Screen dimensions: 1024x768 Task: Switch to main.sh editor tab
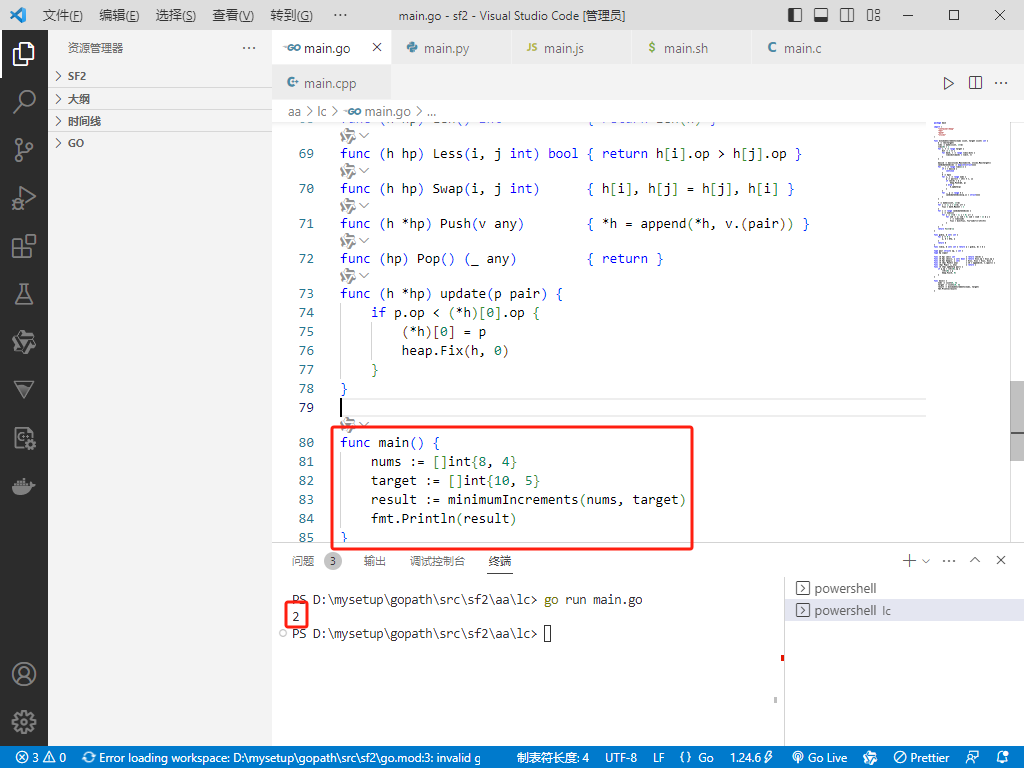[692, 48]
